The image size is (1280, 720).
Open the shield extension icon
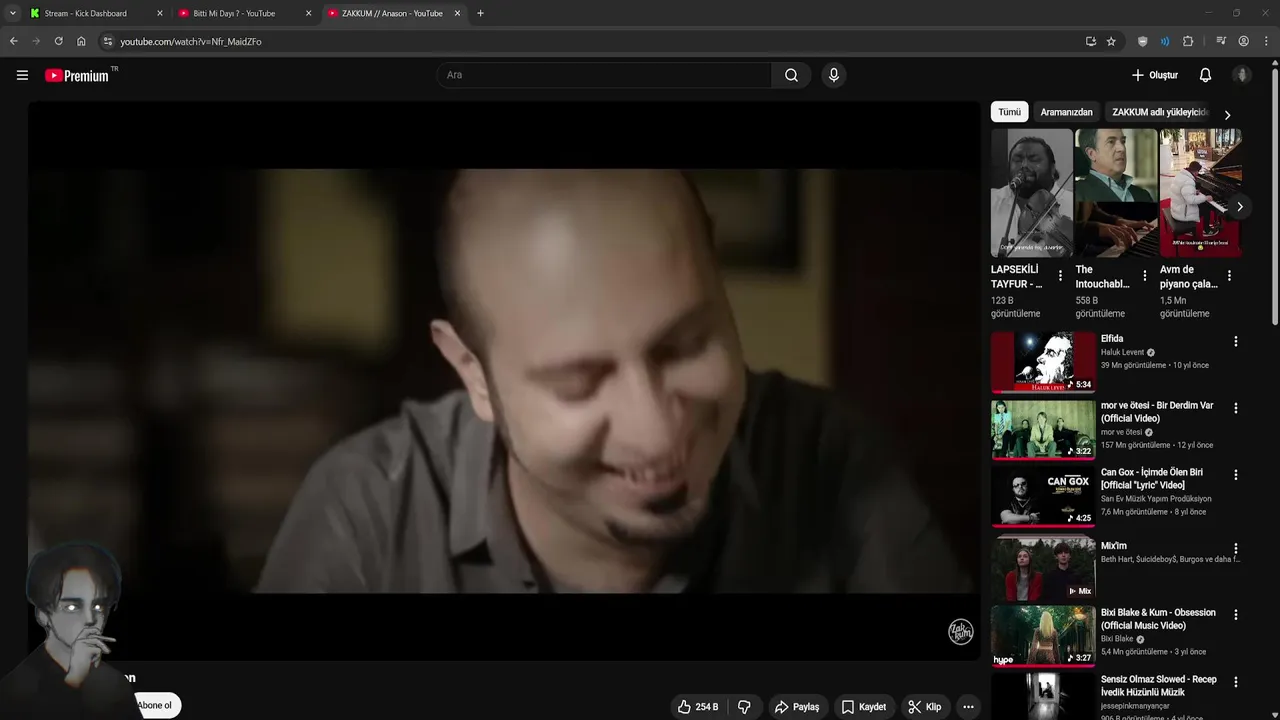click(1143, 41)
